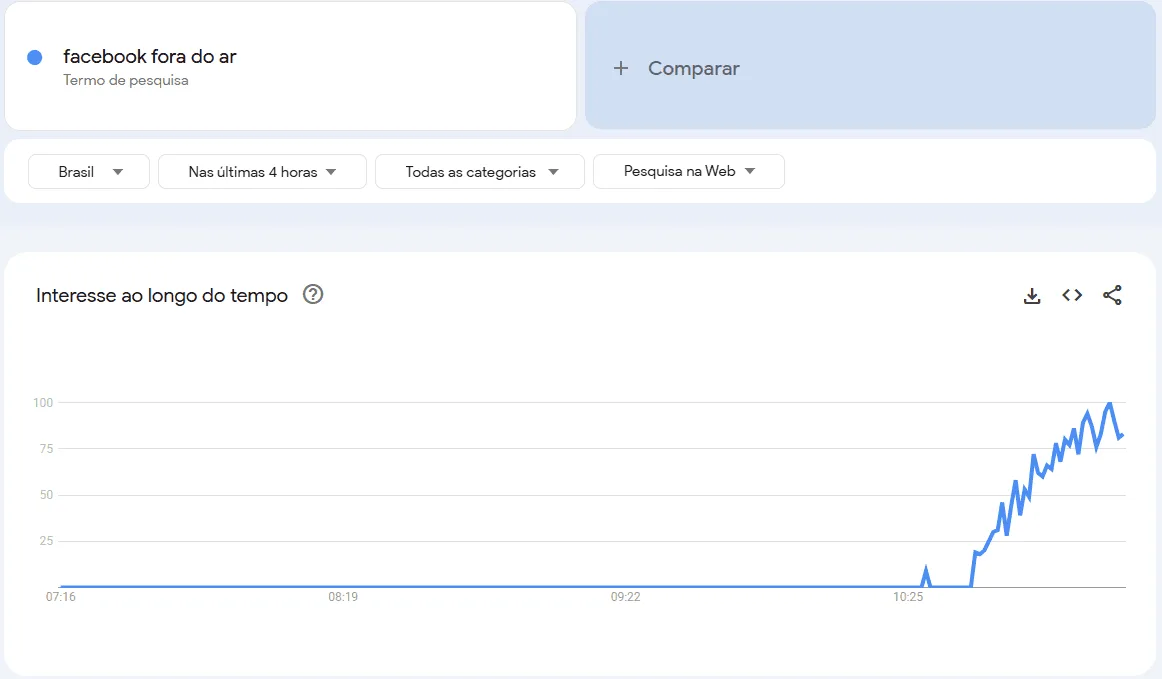Click the 10:25 time axis label
1162x679 pixels.
(908, 597)
